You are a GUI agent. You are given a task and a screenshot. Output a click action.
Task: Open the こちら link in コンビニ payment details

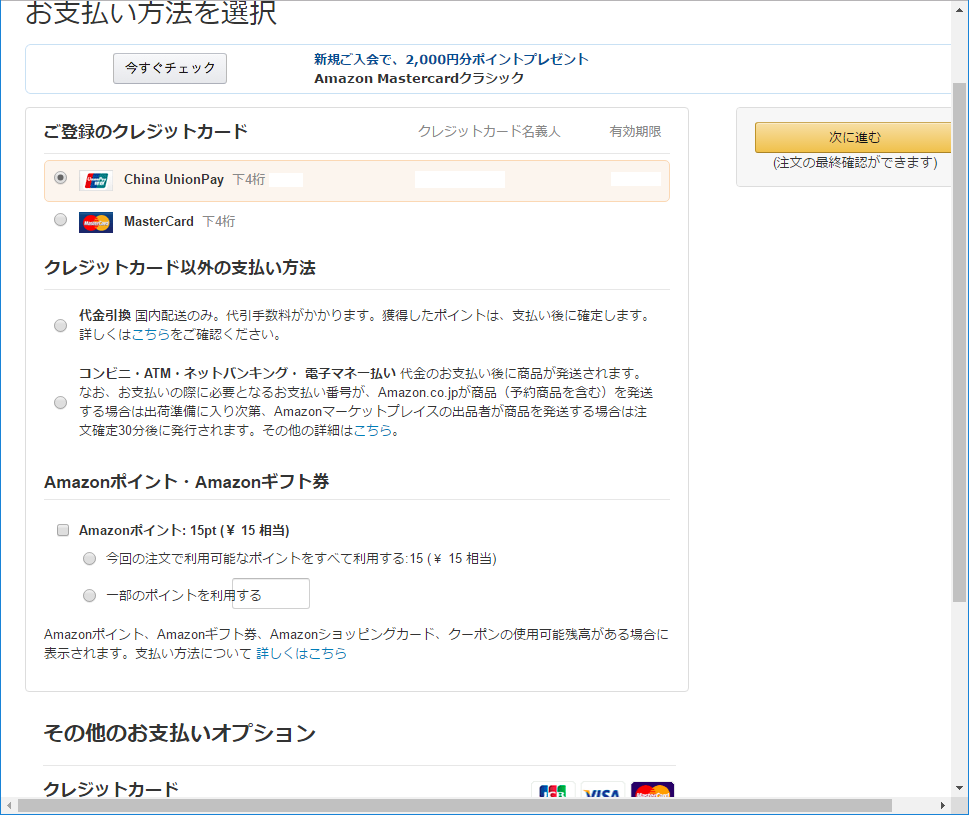pos(373,430)
